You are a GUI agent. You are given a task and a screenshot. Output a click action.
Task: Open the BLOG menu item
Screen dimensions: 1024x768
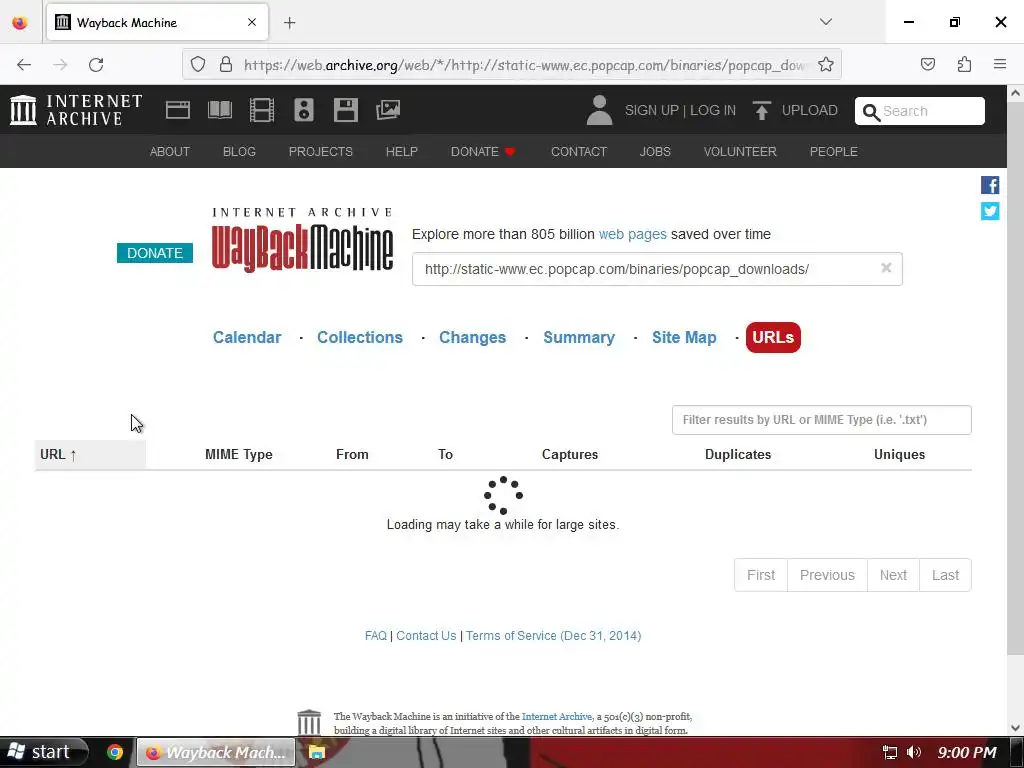pos(239,152)
